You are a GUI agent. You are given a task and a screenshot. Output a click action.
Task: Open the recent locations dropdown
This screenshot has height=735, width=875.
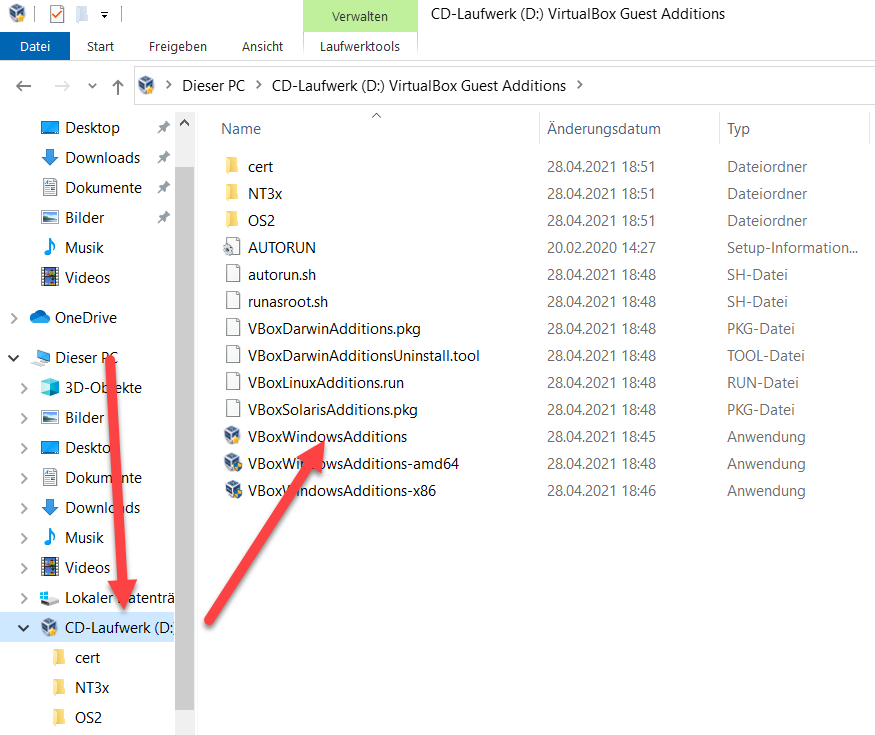tap(93, 86)
